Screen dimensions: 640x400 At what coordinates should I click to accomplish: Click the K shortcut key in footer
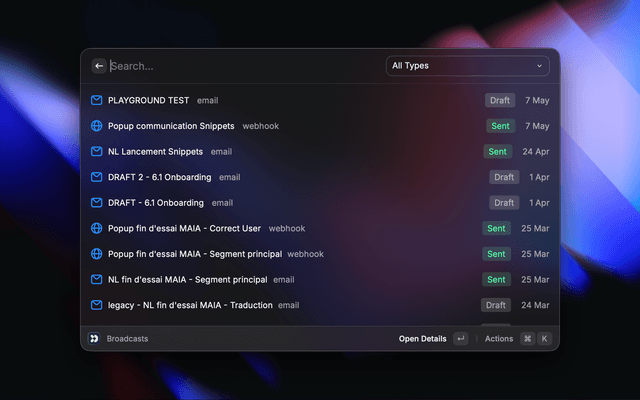(545, 339)
